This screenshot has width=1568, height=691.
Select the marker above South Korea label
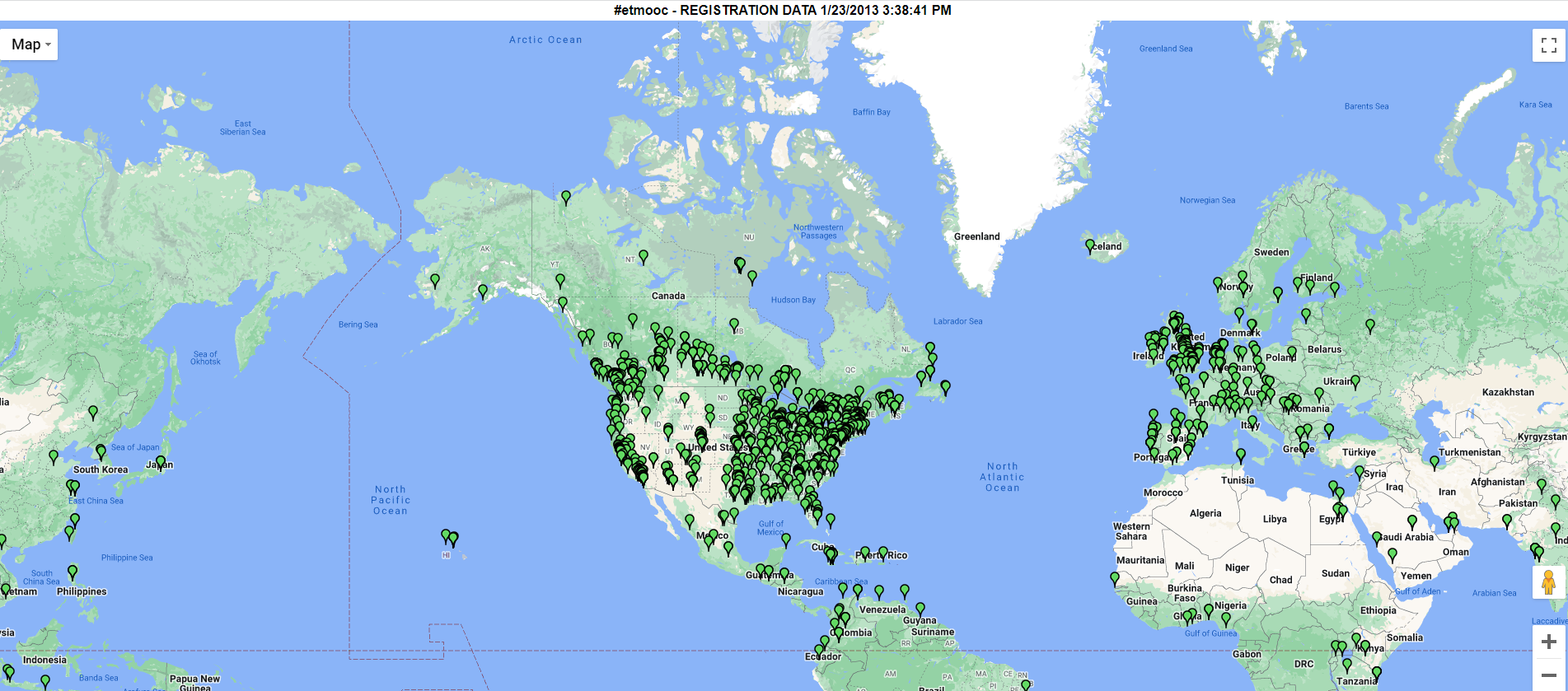[101, 451]
